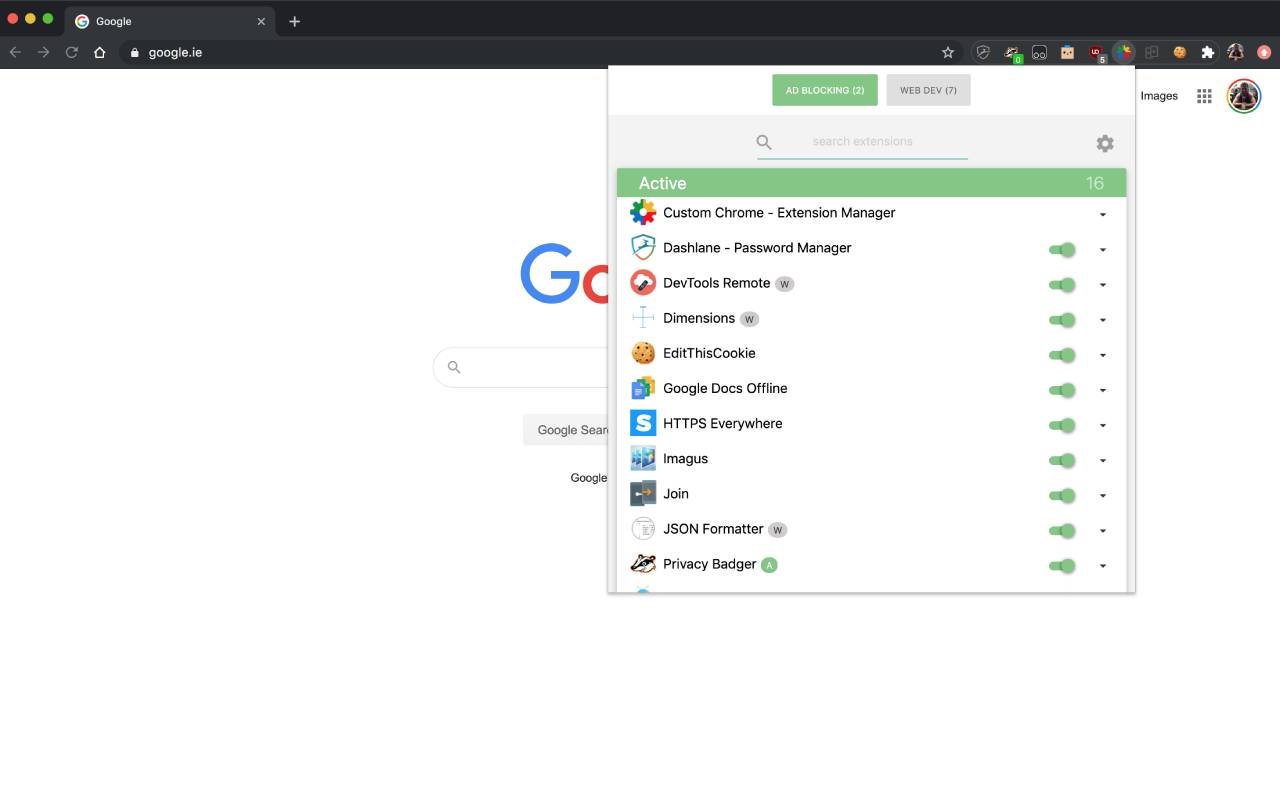
Task: Focus the search extensions field
Action: (x=862, y=142)
